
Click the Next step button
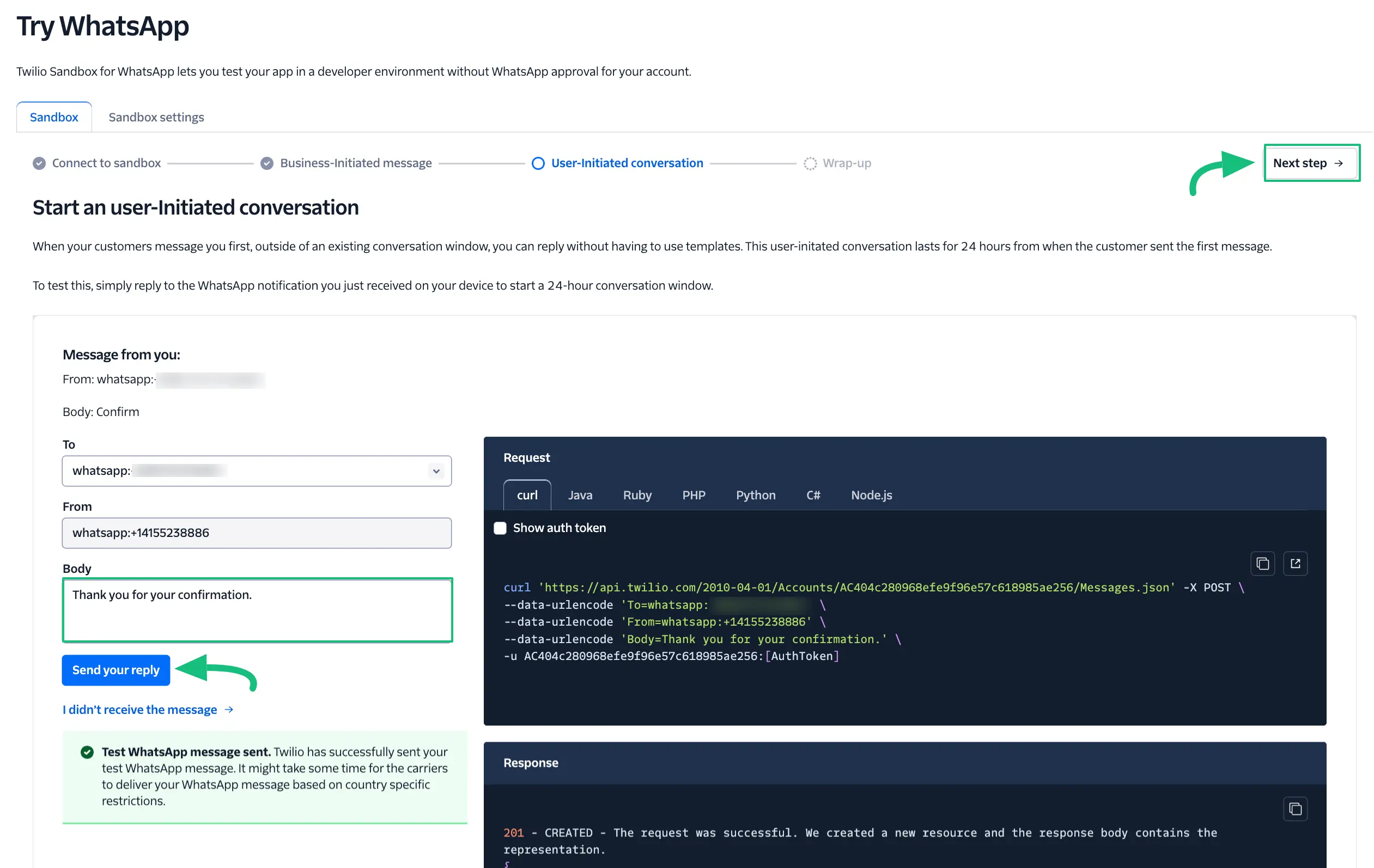click(x=1307, y=163)
